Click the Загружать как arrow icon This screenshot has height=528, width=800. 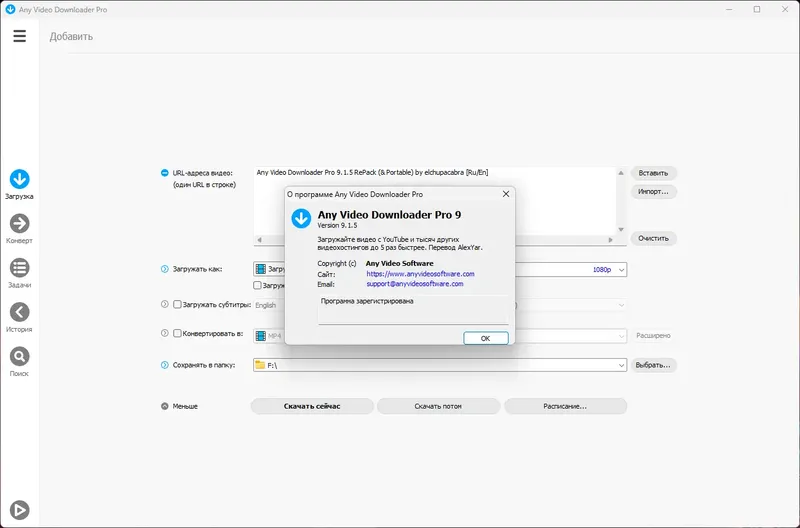click(x=164, y=269)
